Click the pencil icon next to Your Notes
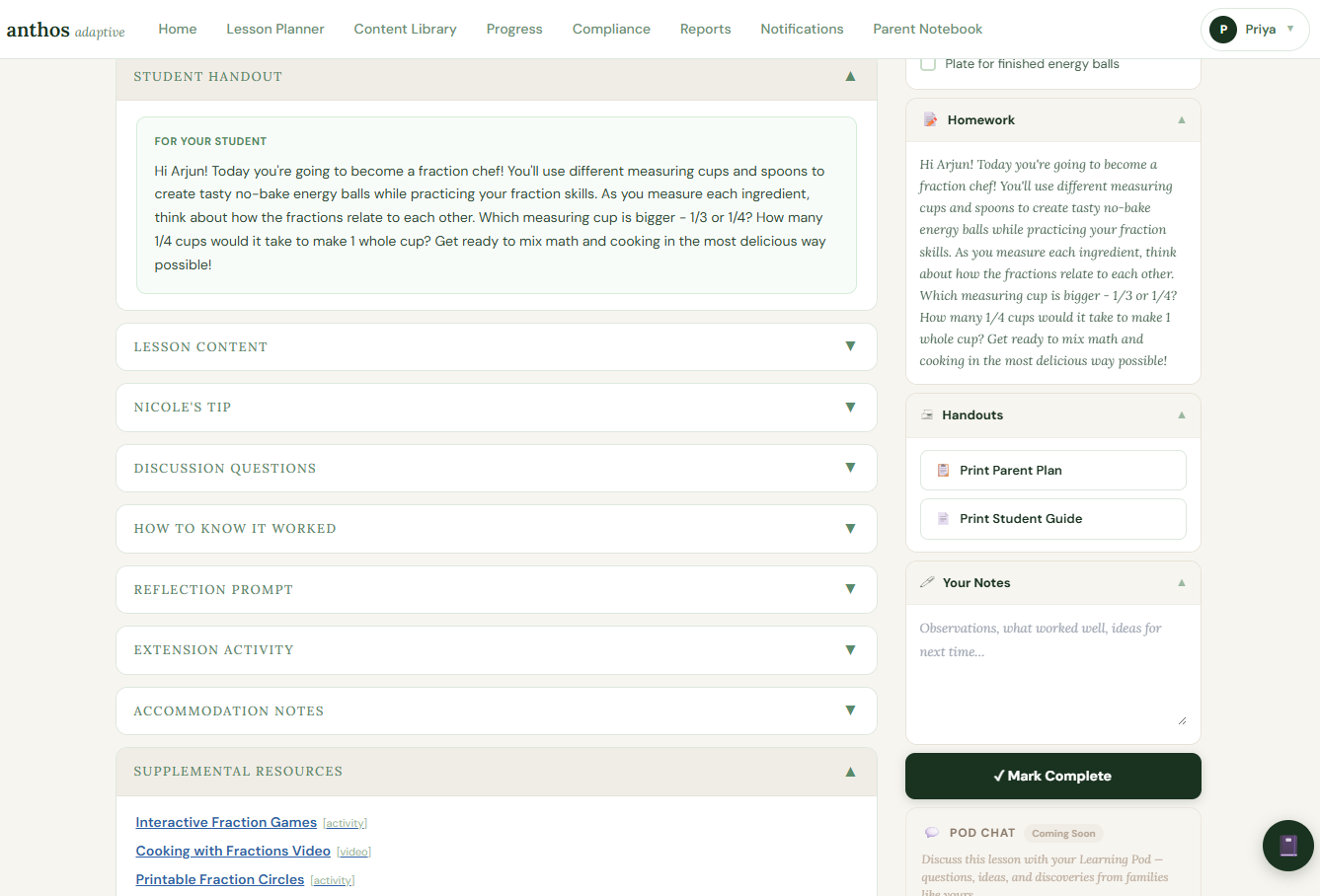 pyautogui.click(x=927, y=581)
